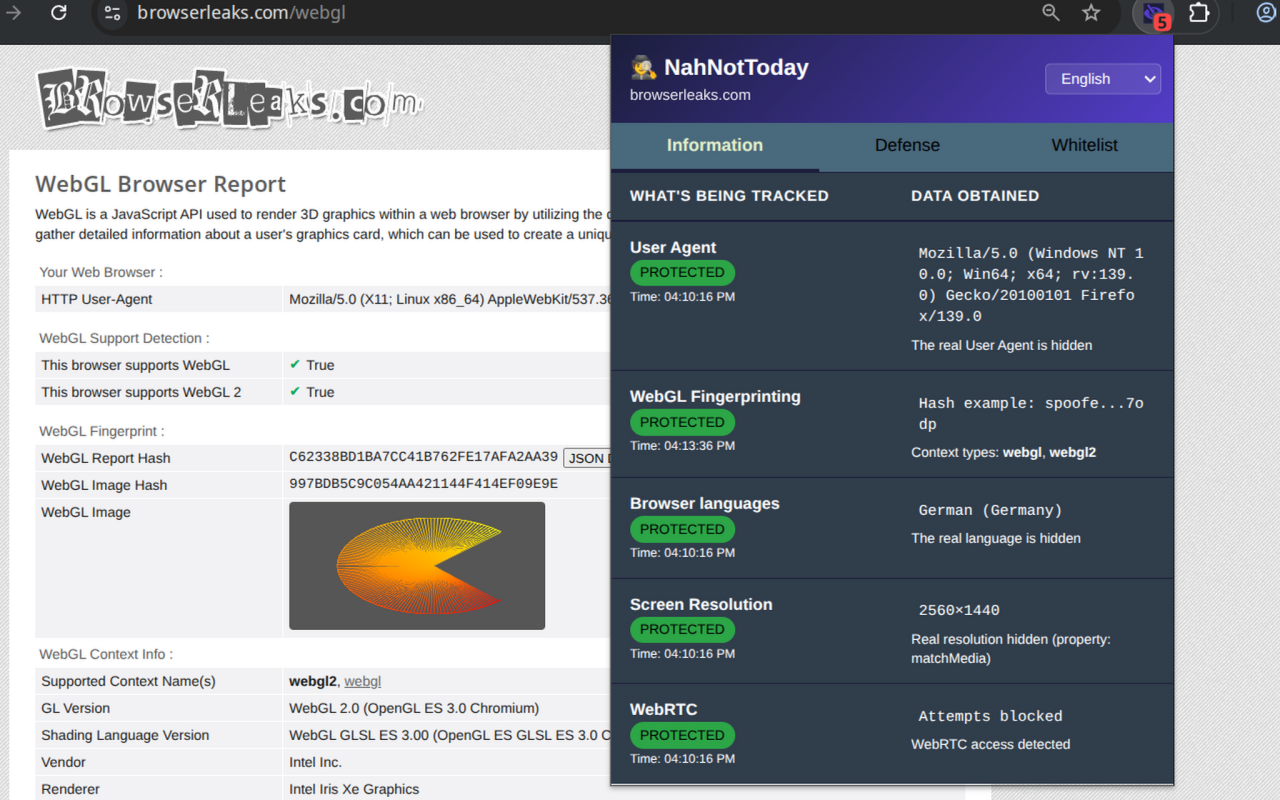Click "This browser supports WebGL 2" label
1280x800 pixels.
141,392
